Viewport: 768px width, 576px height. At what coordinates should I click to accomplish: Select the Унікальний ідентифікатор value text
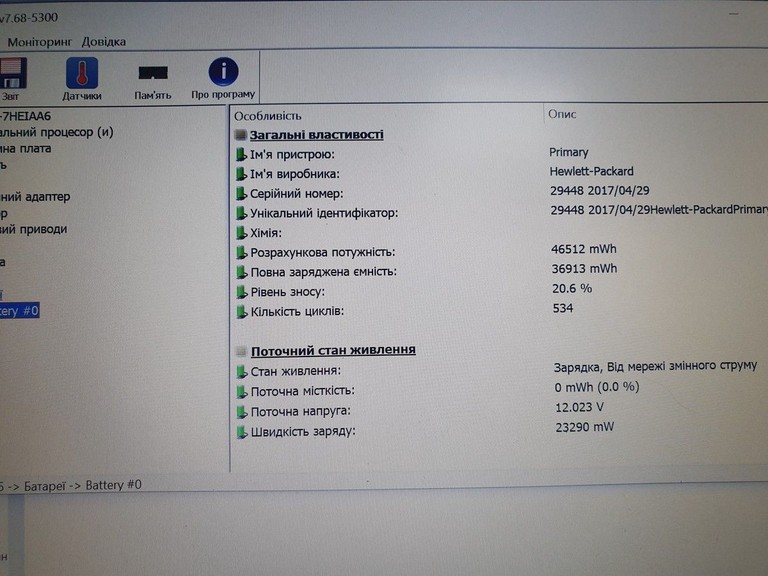tap(659, 210)
